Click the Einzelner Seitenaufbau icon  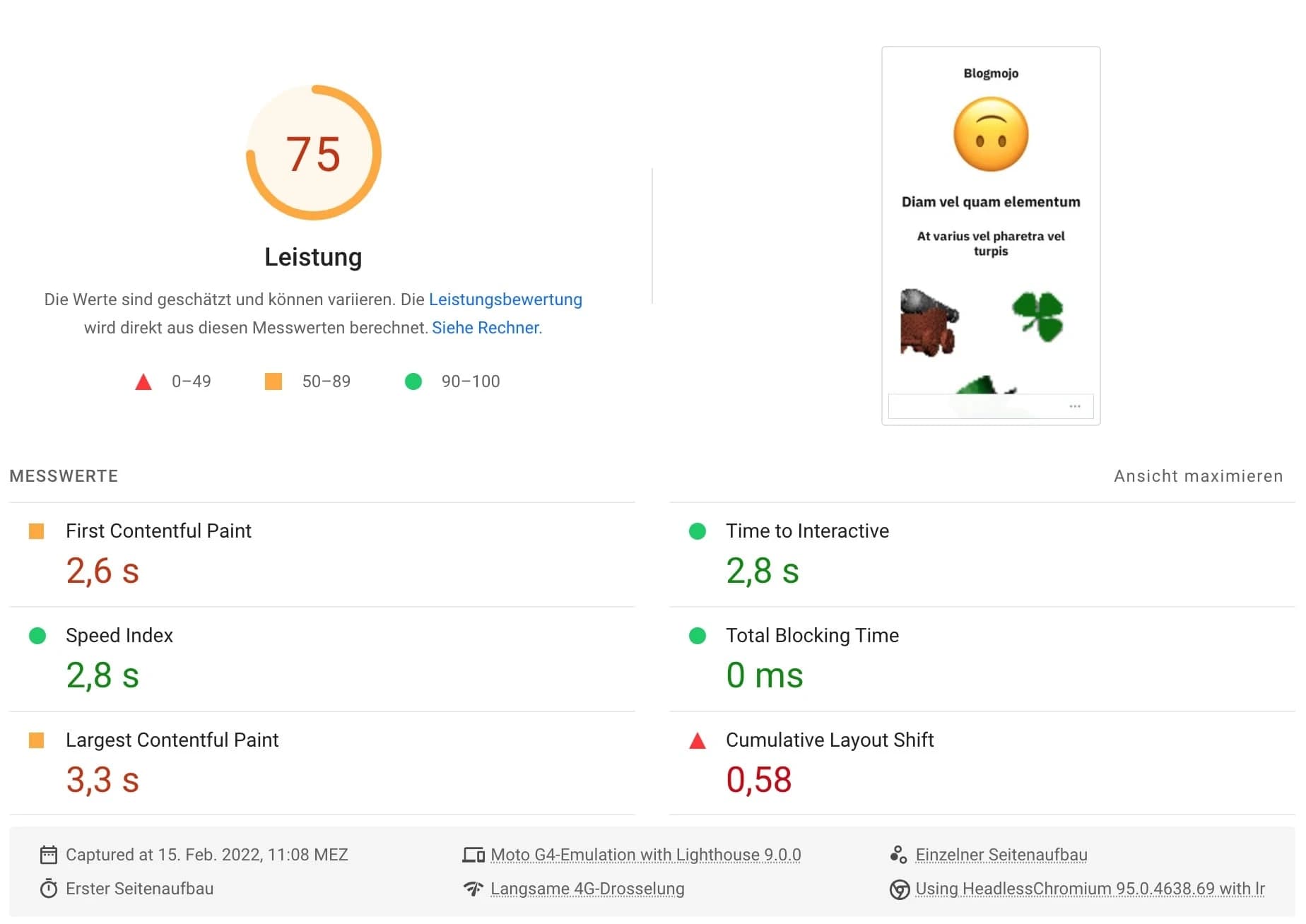pyautogui.click(x=898, y=854)
